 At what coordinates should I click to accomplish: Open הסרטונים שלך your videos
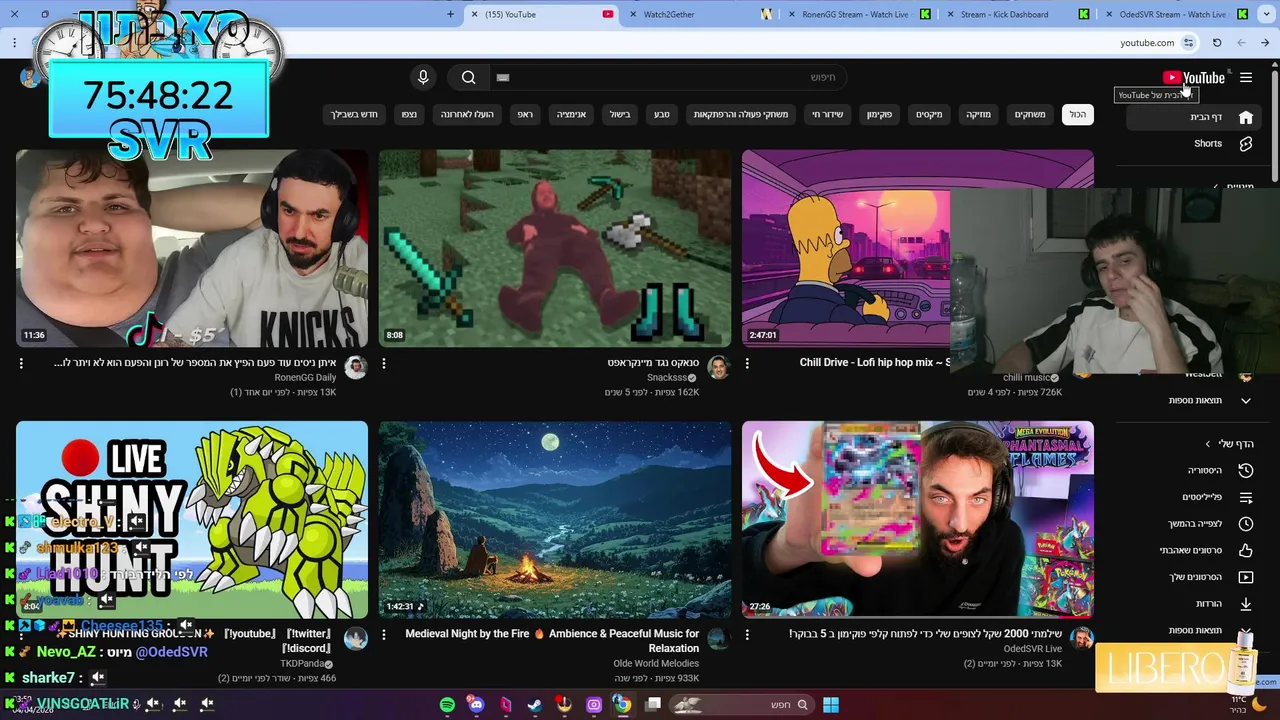click(x=1196, y=577)
